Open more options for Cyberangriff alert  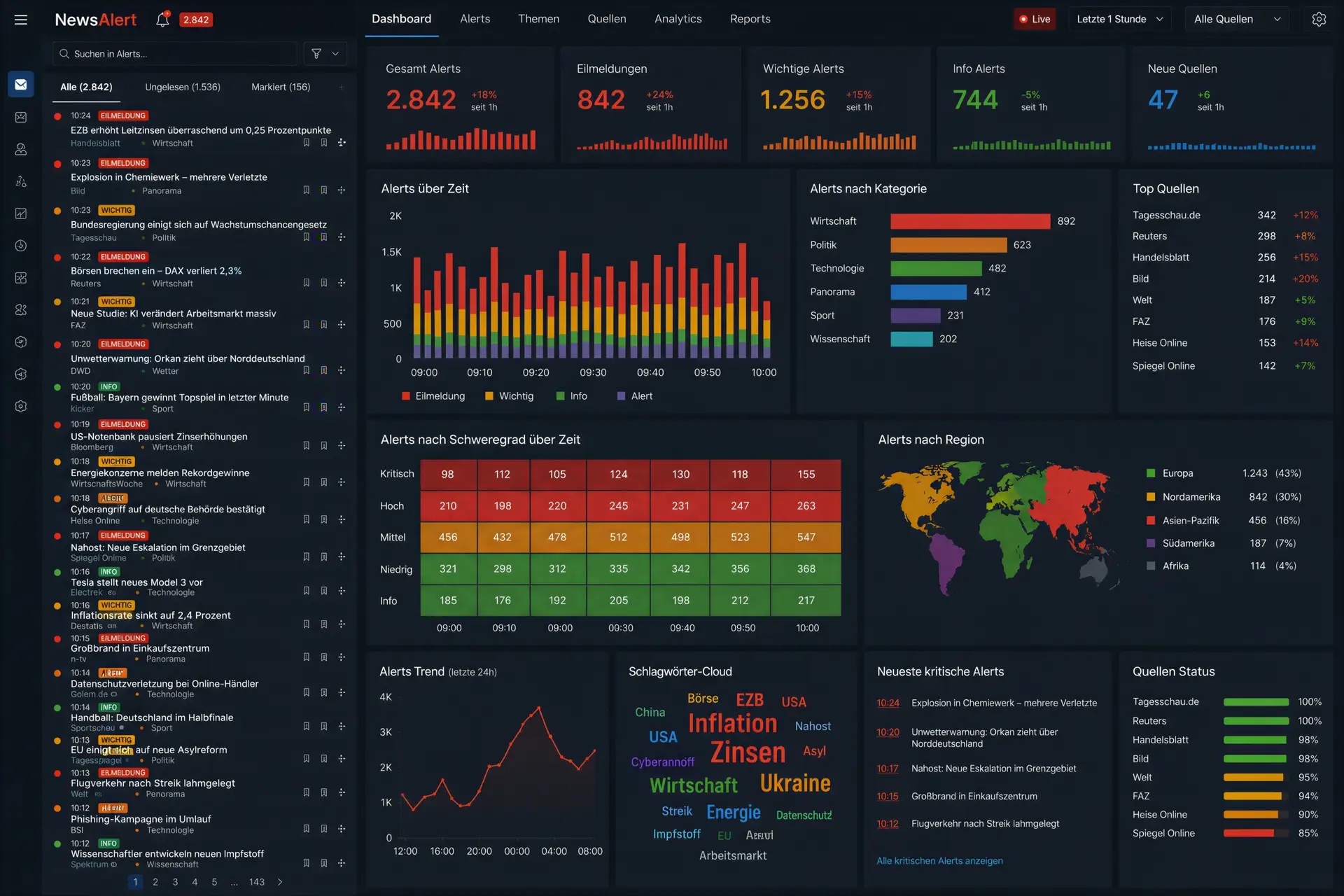[x=342, y=520]
